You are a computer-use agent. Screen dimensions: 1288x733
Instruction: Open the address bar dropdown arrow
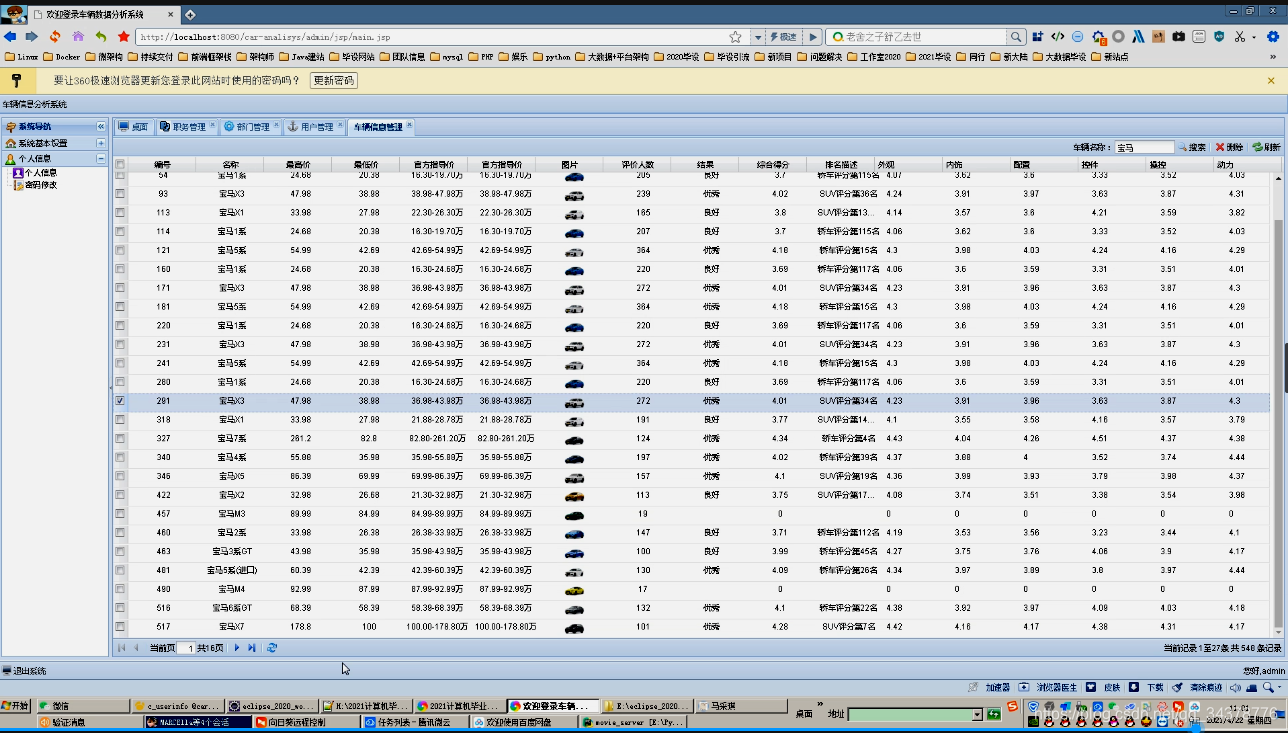click(x=759, y=37)
